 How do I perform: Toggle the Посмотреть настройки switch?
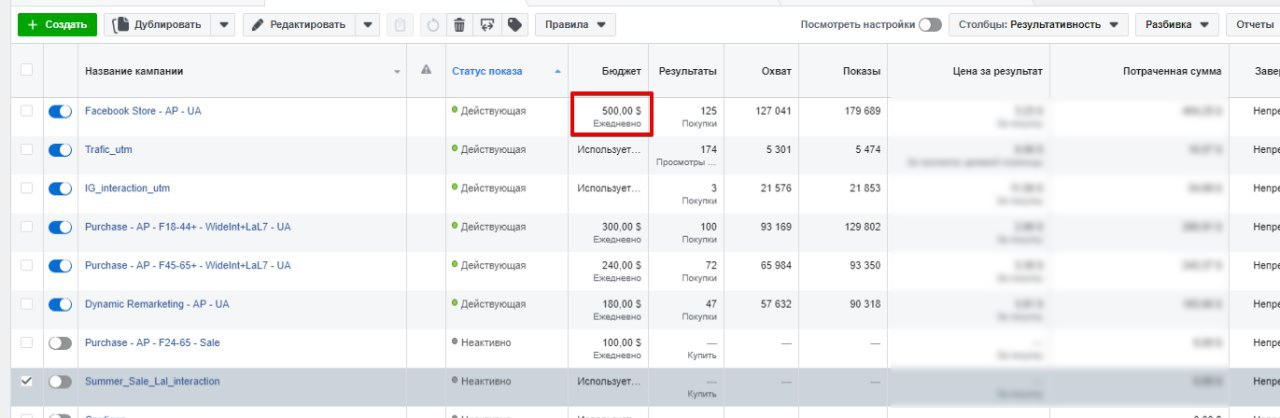pyautogui.click(x=930, y=25)
